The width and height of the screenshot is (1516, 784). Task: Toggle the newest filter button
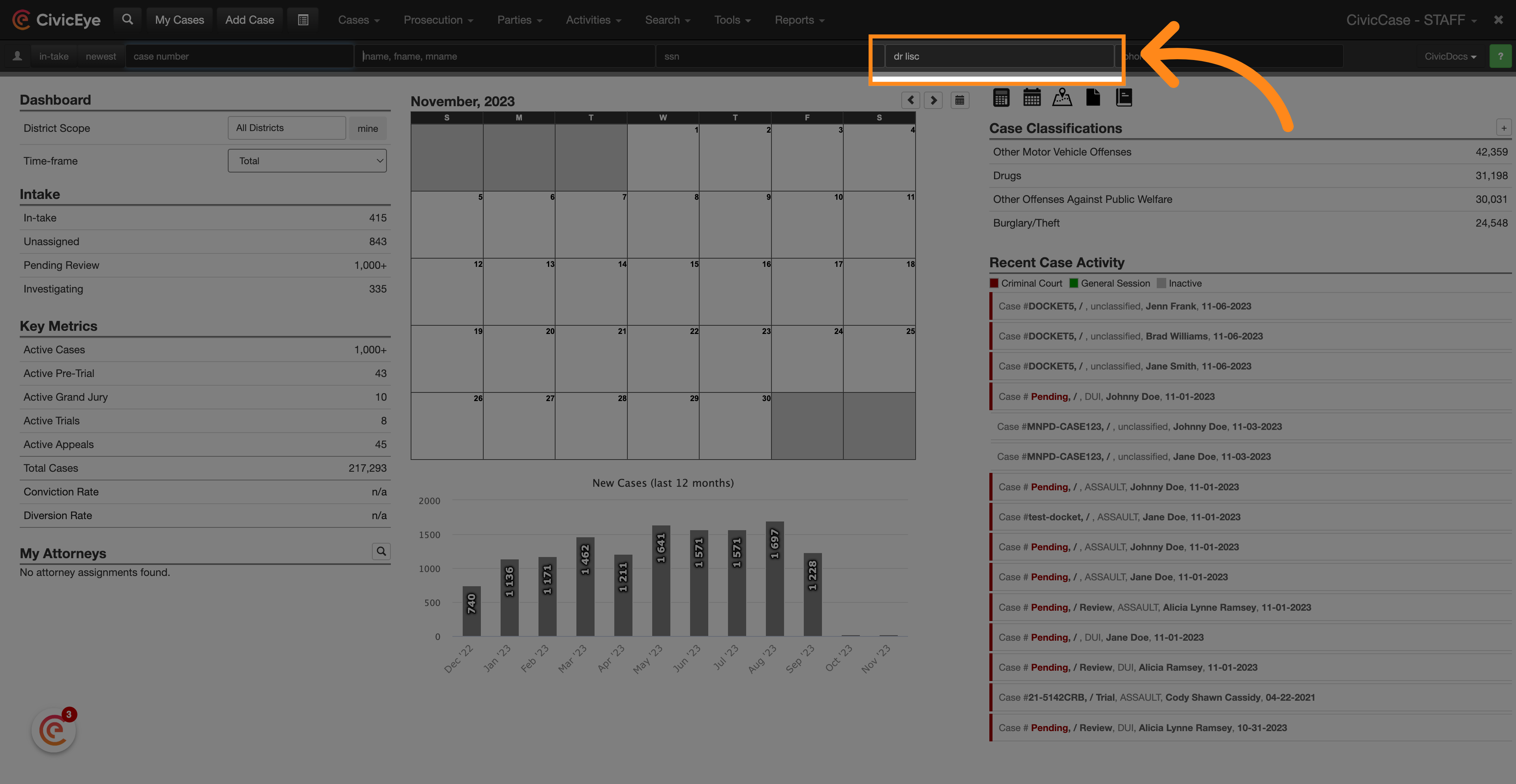(x=101, y=56)
